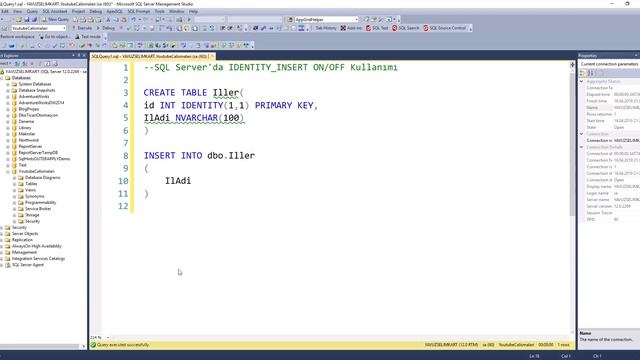
Task: Select the AlwaysOn High Availability node
Action: tap(37, 246)
